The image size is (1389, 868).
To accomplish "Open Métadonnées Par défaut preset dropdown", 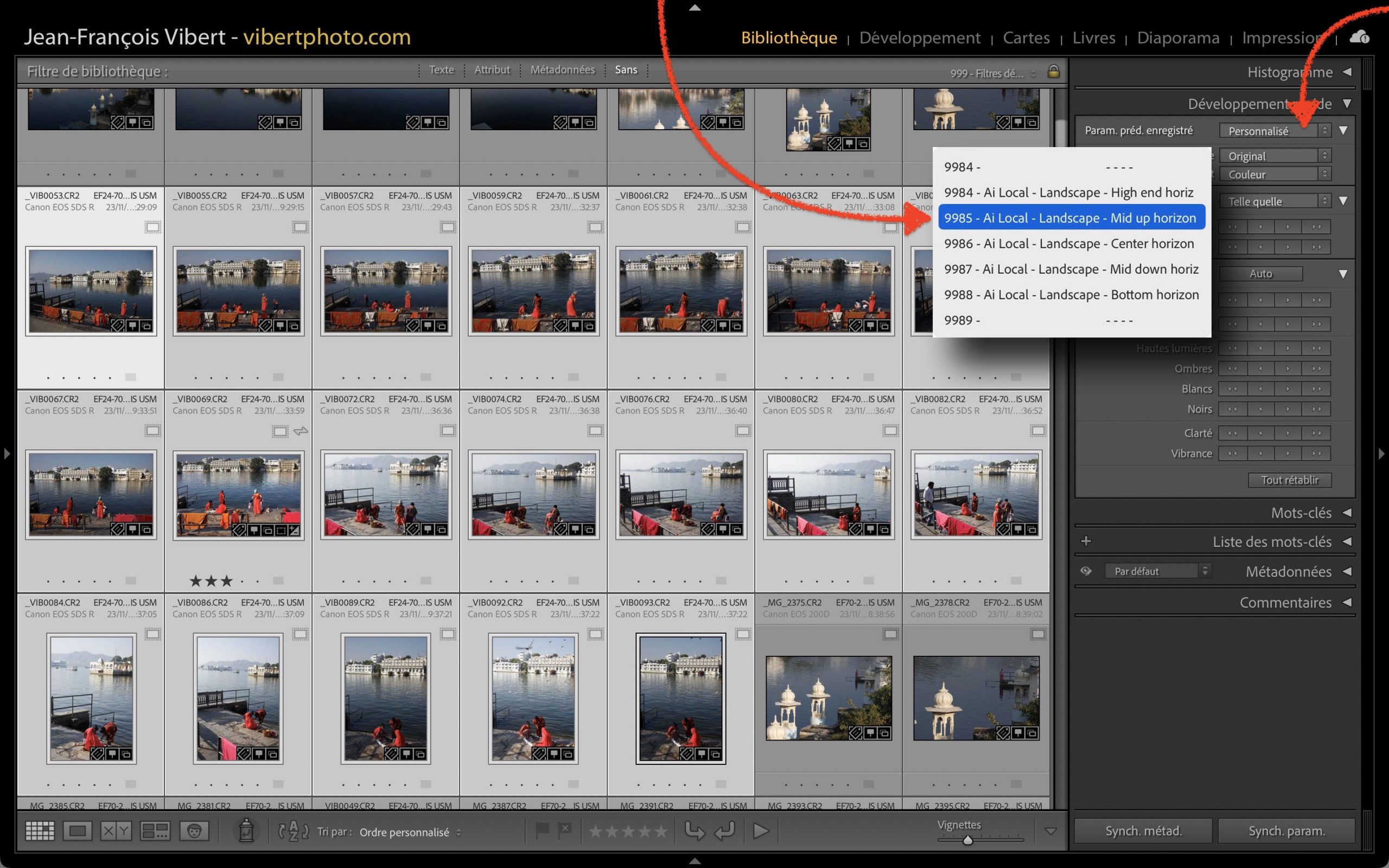I will [1156, 571].
